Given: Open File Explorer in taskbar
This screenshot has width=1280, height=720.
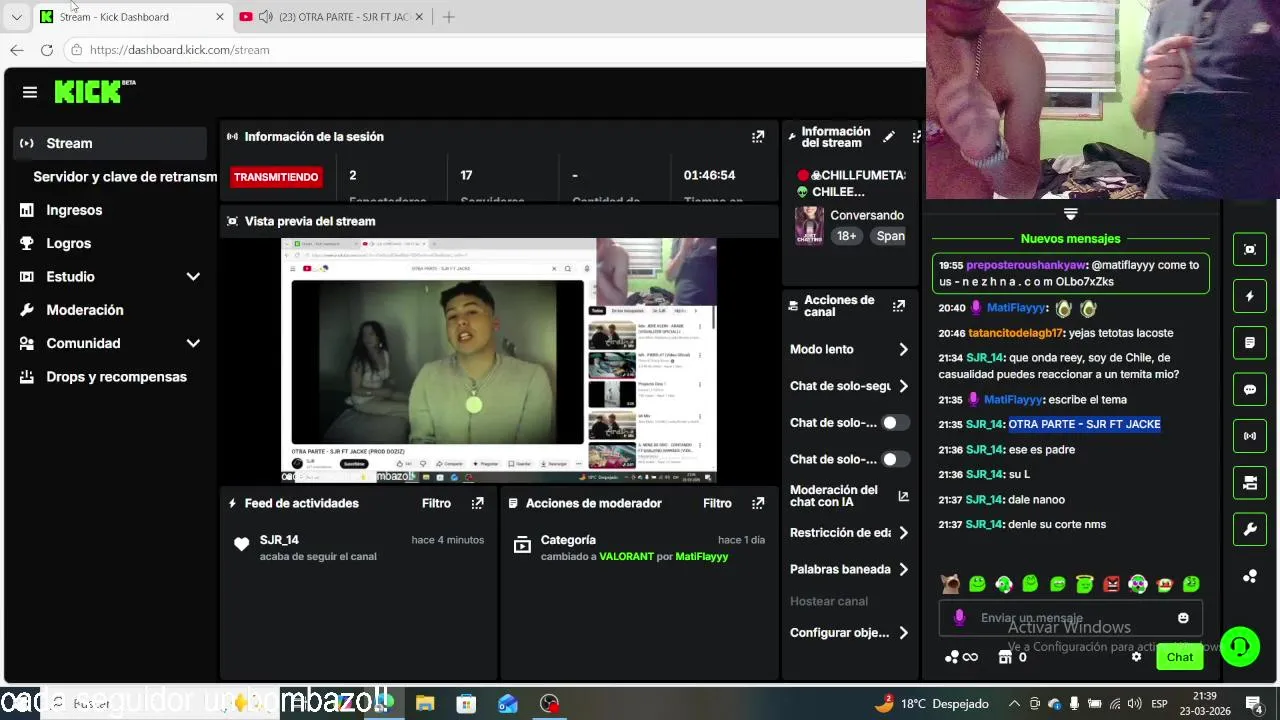Looking at the screenshot, I should (425, 704).
